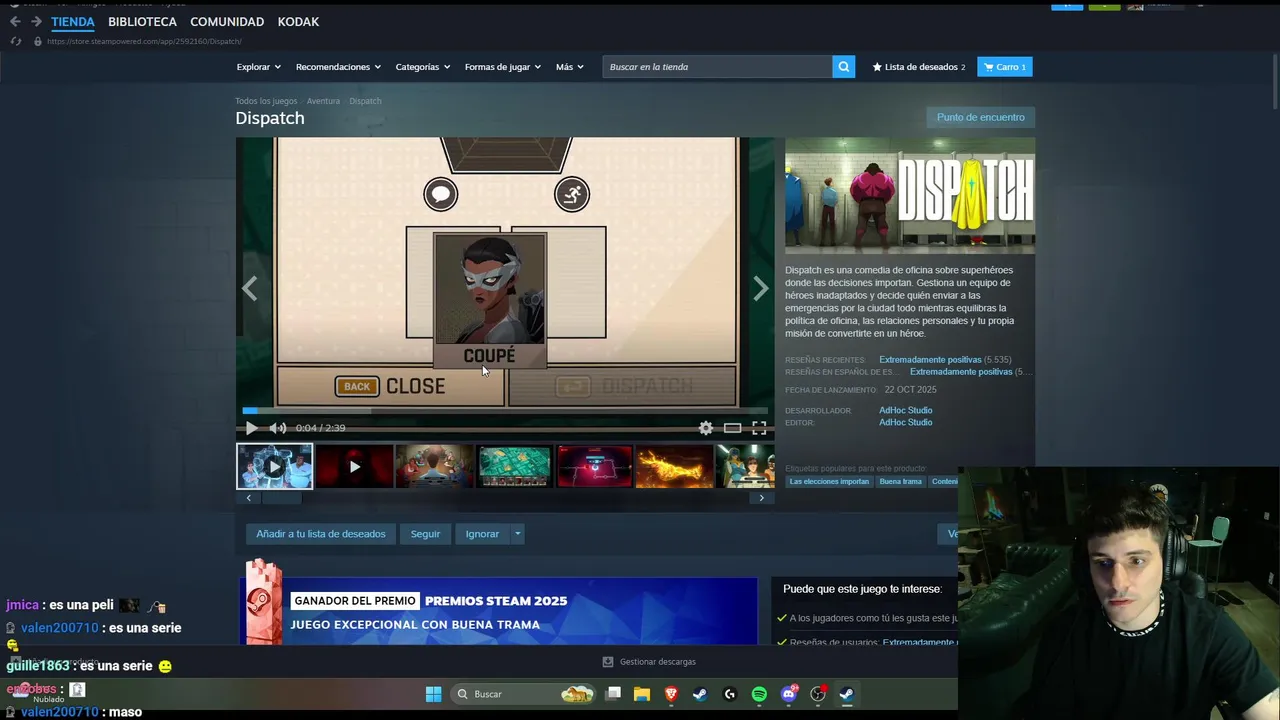Open the Premios Steam 2025 banner
The height and width of the screenshot is (720, 1280).
(x=498, y=611)
